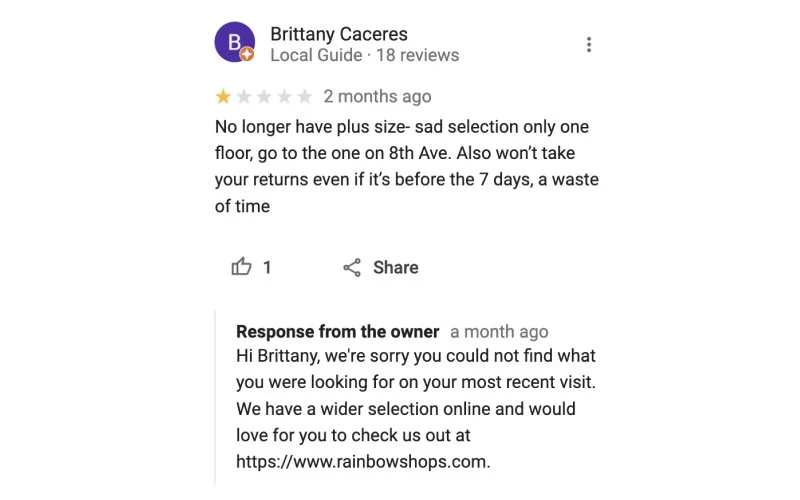The width and height of the screenshot is (800, 500).
Task: Click the third grey rating star
Action: [264, 96]
